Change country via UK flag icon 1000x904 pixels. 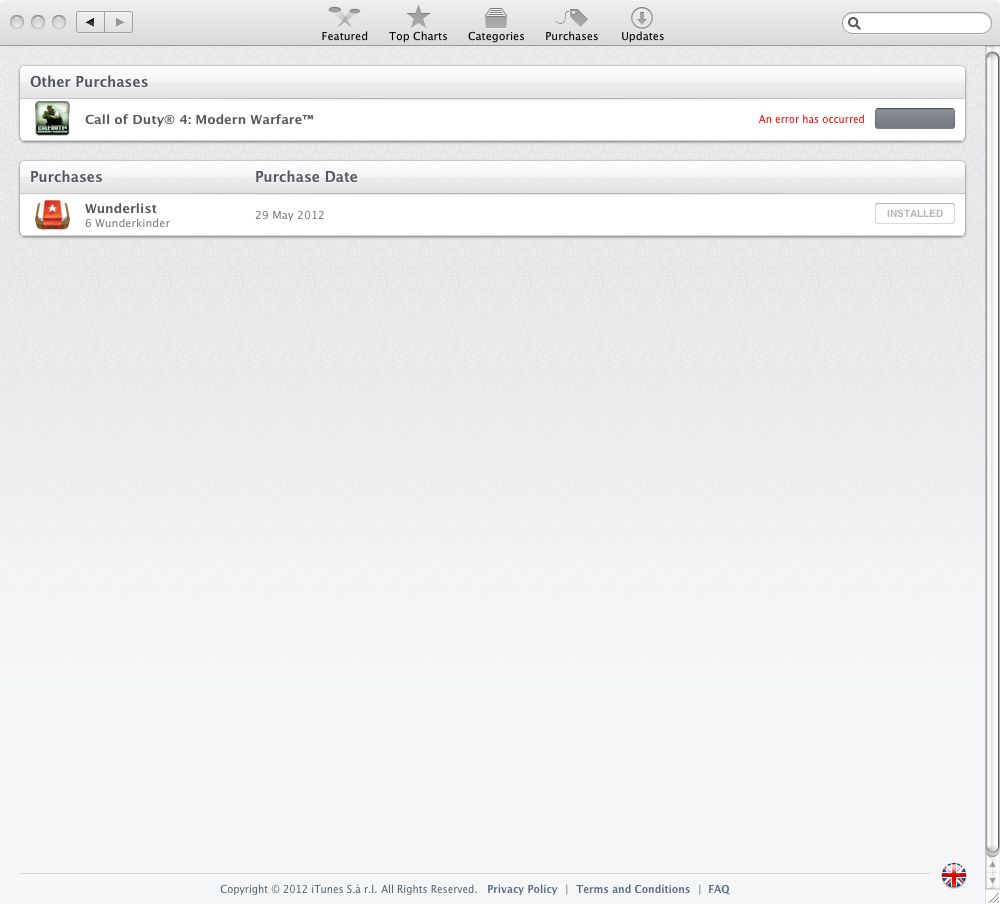tap(953, 875)
